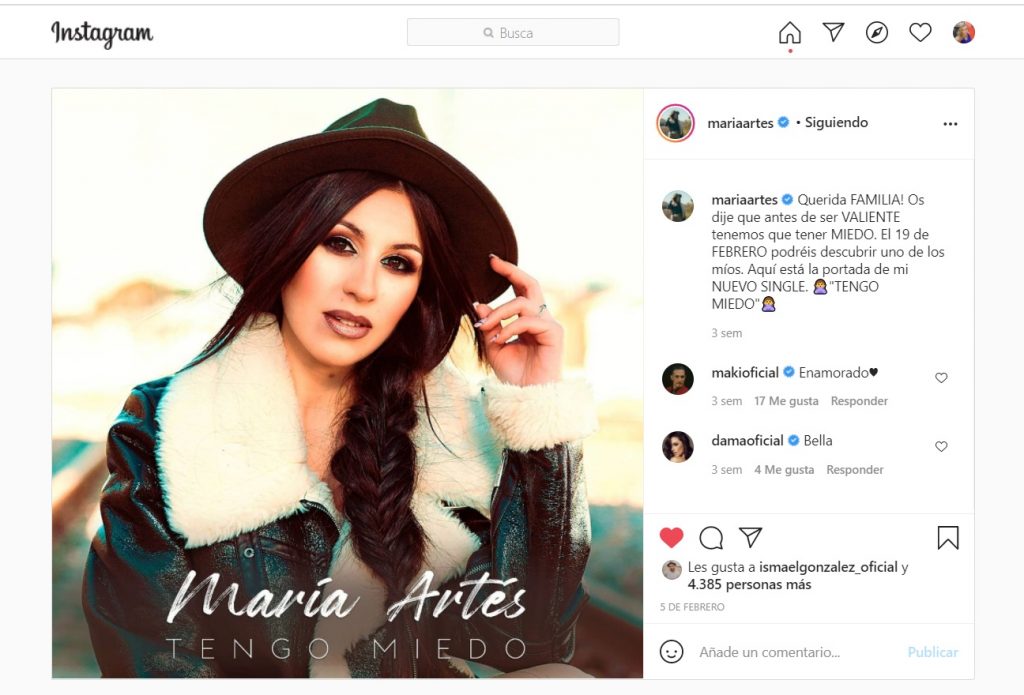The width and height of the screenshot is (1024, 695).
Task: Like makioficial's comment
Action: pyautogui.click(x=941, y=378)
